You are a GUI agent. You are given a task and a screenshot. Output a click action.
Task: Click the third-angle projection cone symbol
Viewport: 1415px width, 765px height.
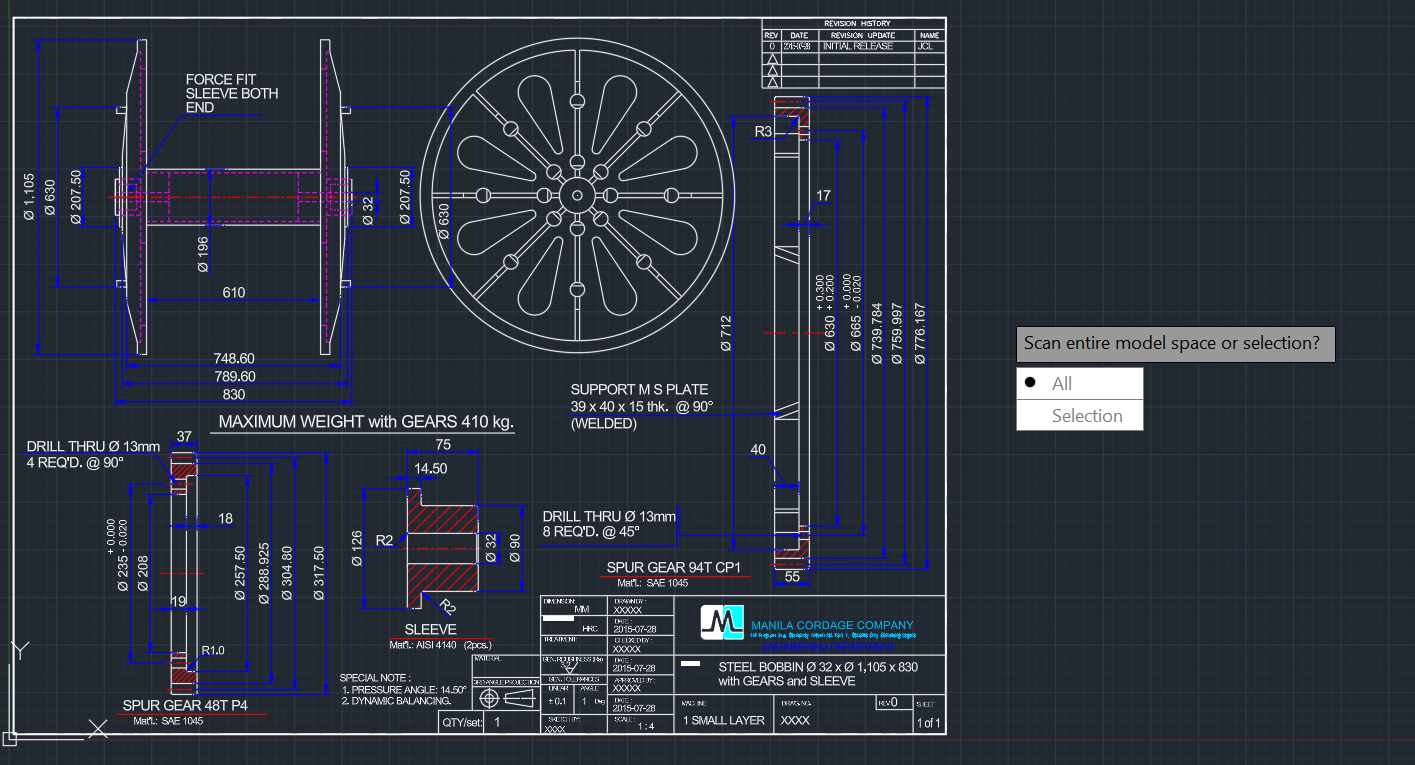coord(517,698)
